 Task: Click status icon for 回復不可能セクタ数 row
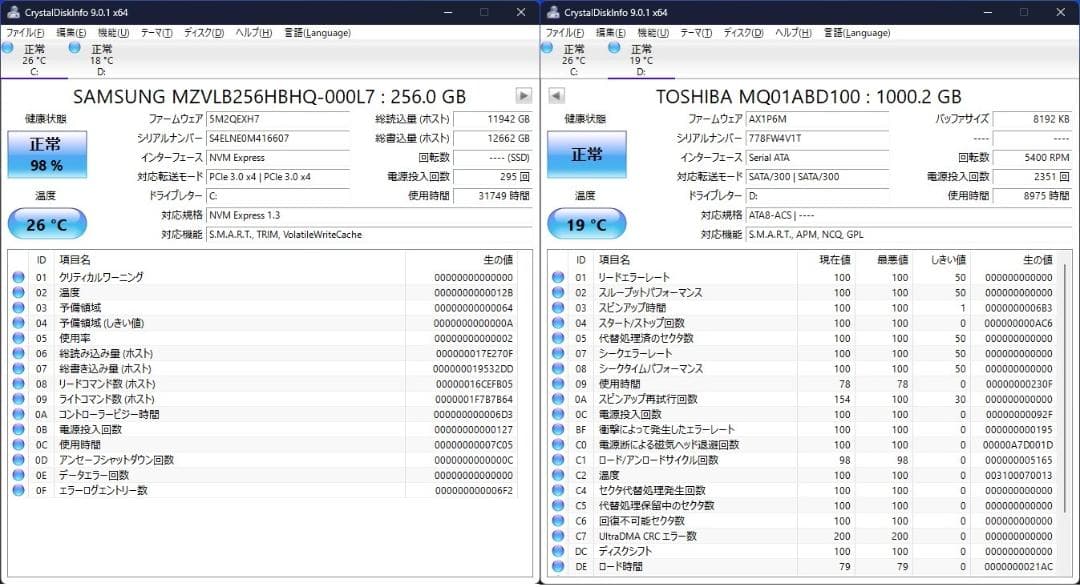[x=558, y=520]
